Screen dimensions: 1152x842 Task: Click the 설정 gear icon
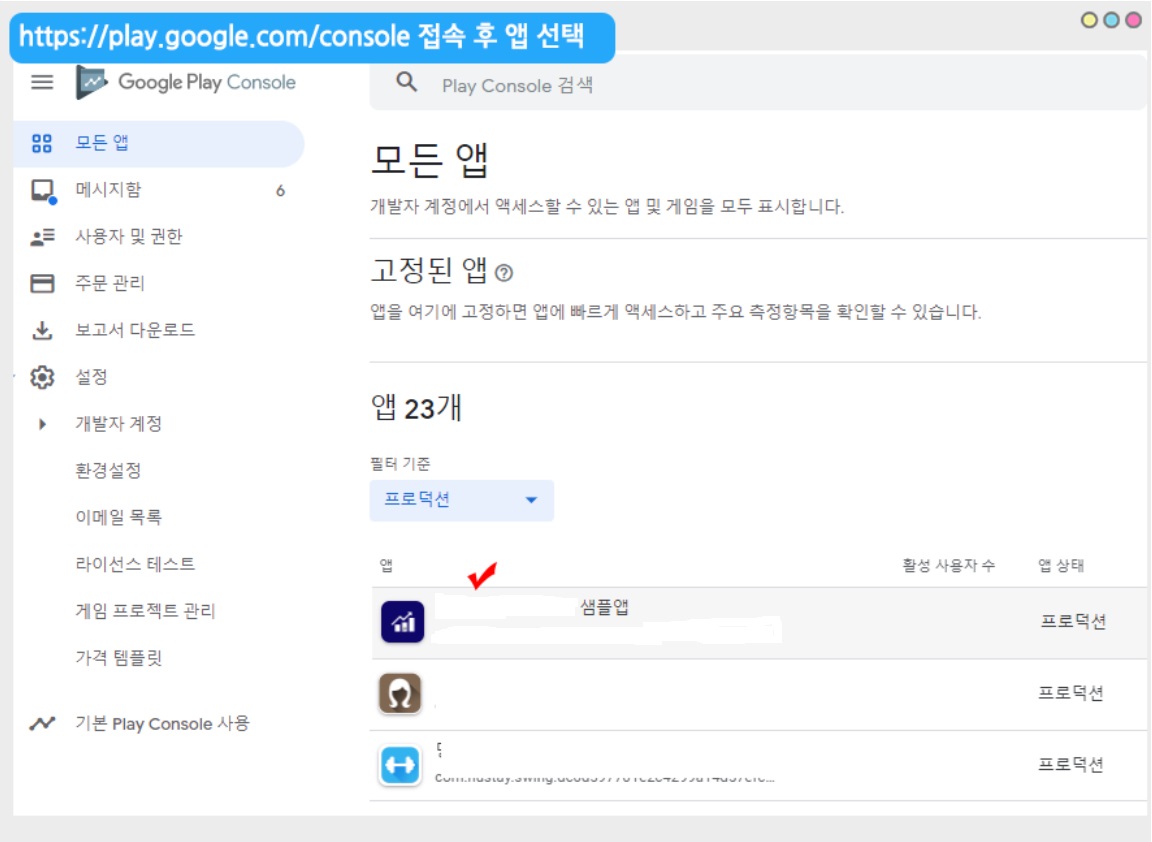42,378
